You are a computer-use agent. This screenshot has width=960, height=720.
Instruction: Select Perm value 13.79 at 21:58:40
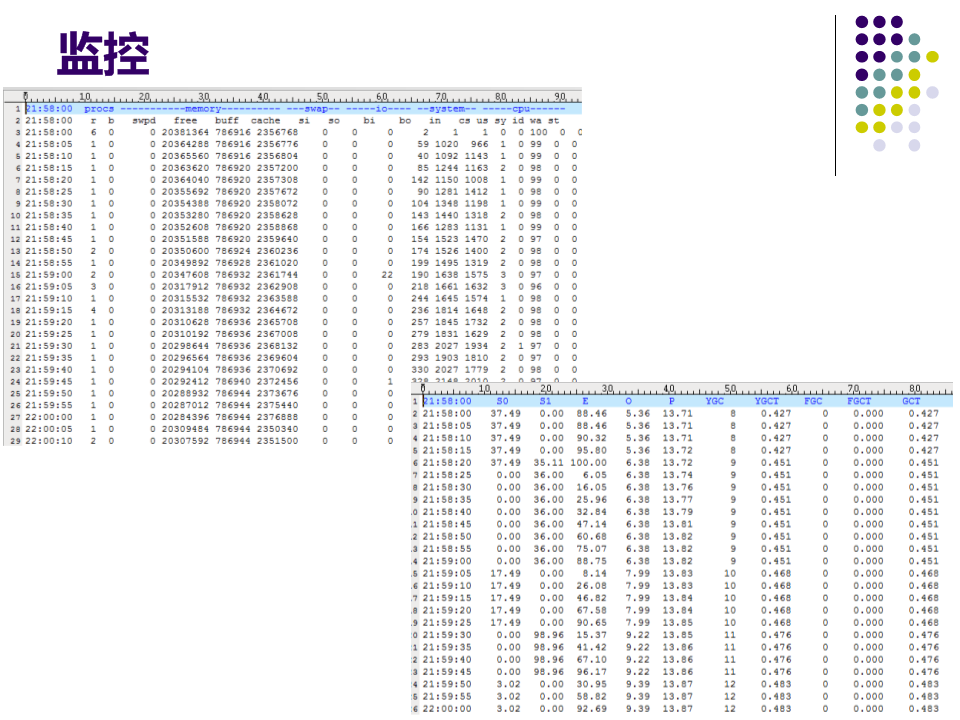(677, 512)
